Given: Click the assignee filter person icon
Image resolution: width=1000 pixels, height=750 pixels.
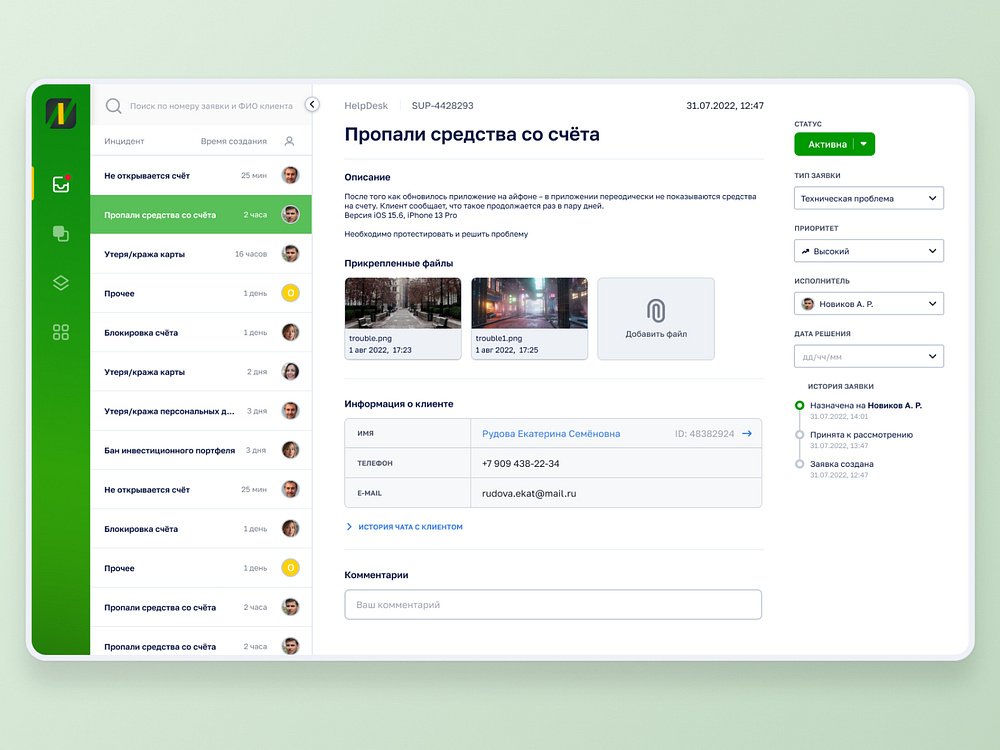Looking at the screenshot, I should 289,142.
